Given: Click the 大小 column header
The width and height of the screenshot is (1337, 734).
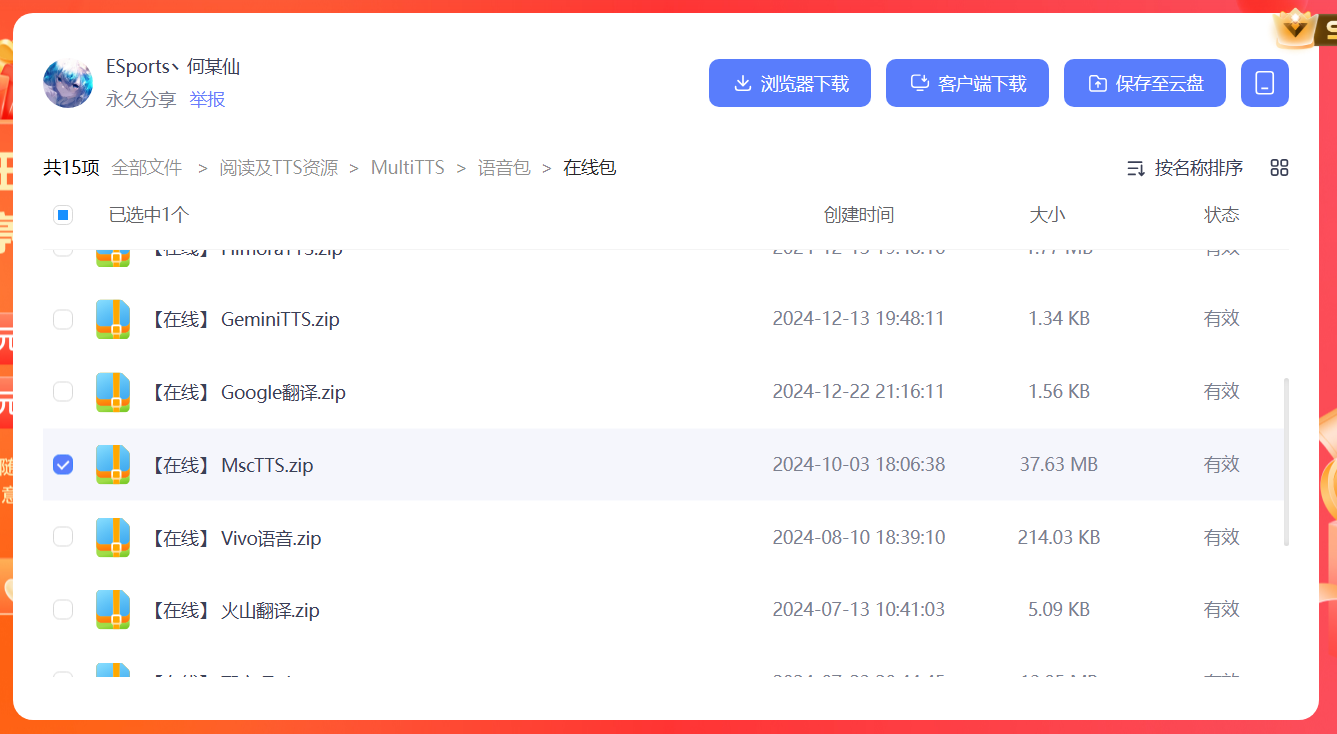Looking at the screenshot, I should (x=1048, y=215).
